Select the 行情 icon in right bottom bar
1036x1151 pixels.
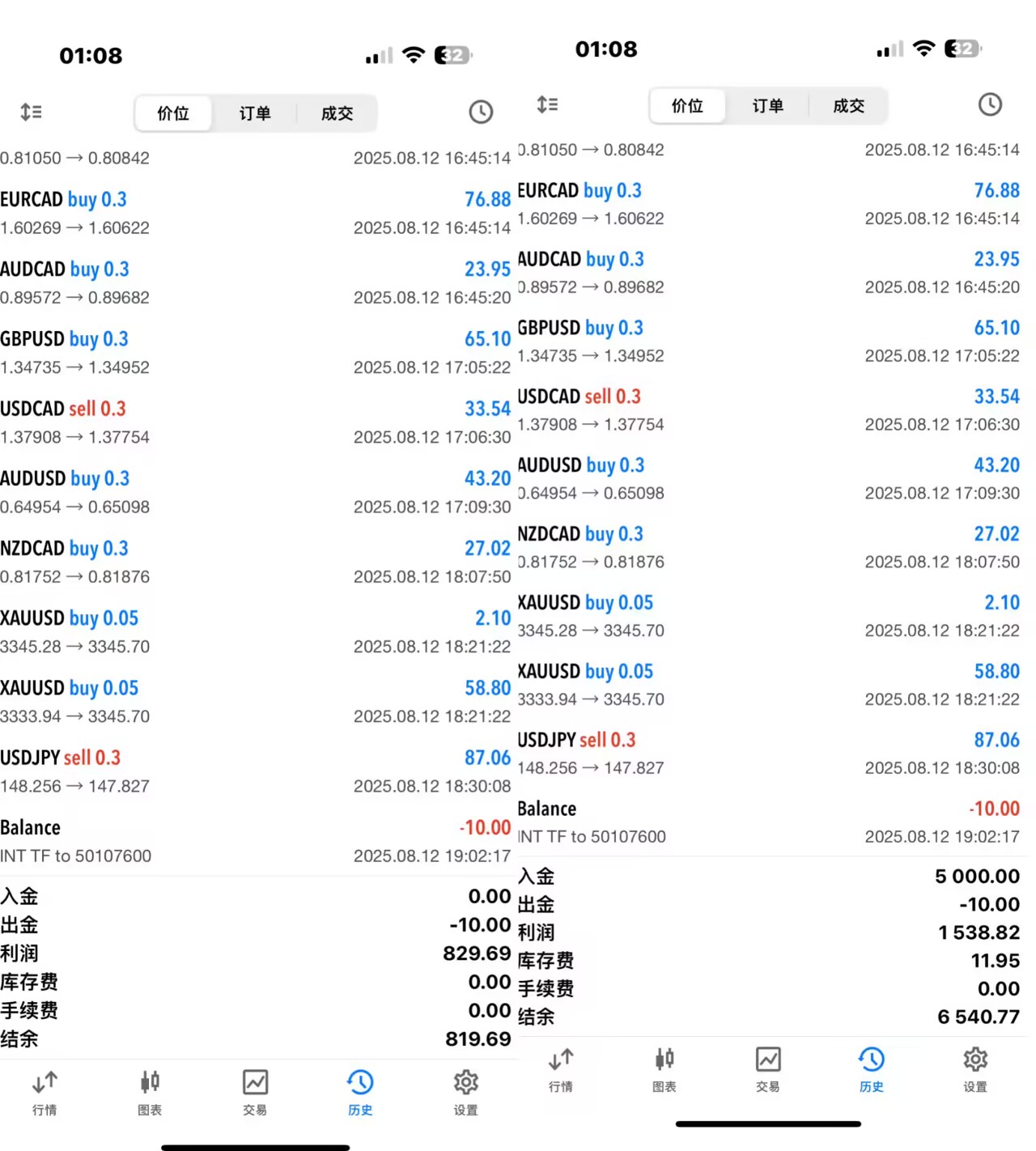point(560,1068)
